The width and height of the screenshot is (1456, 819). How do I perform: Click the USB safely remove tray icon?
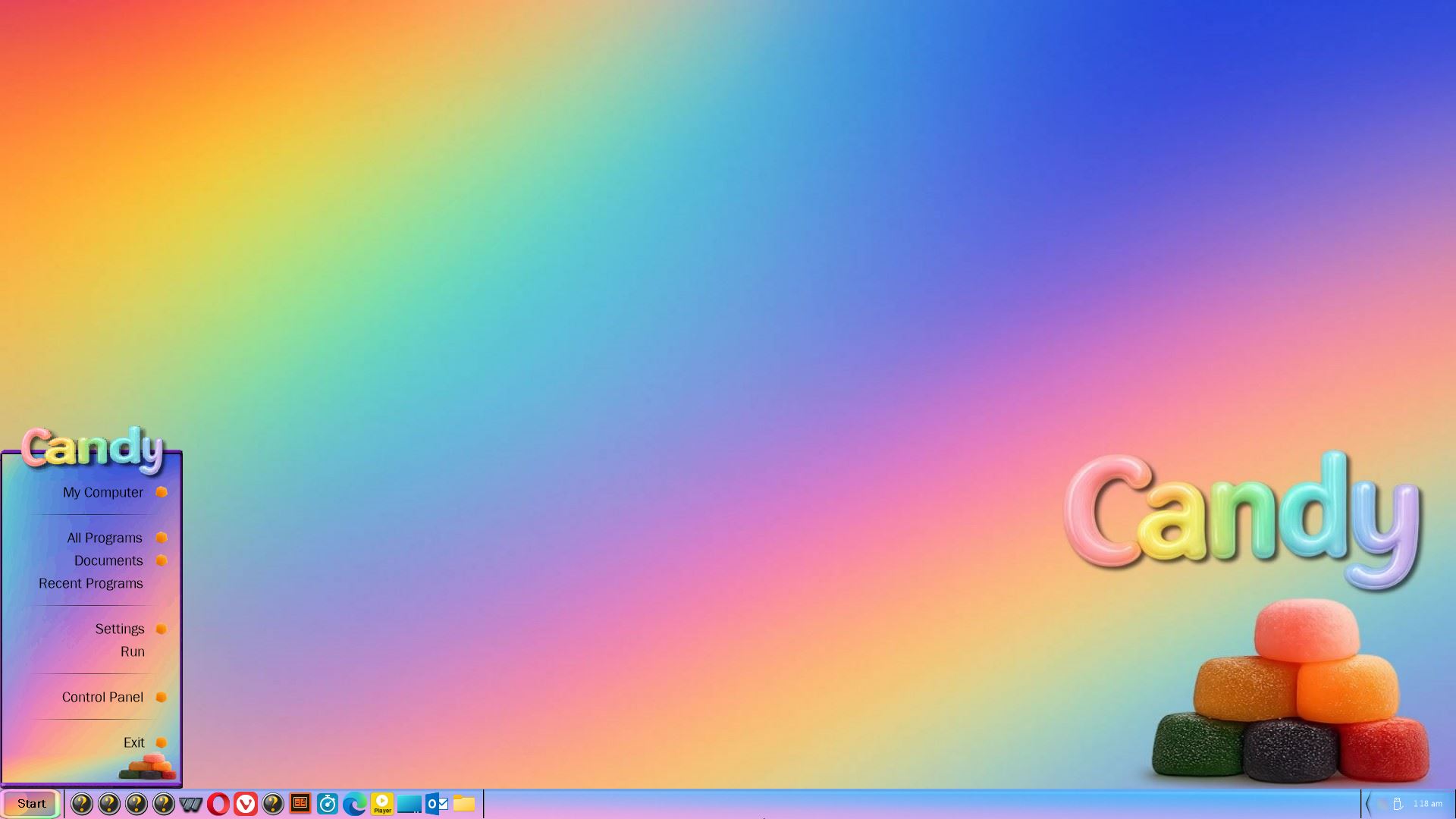coord(1398,804)
